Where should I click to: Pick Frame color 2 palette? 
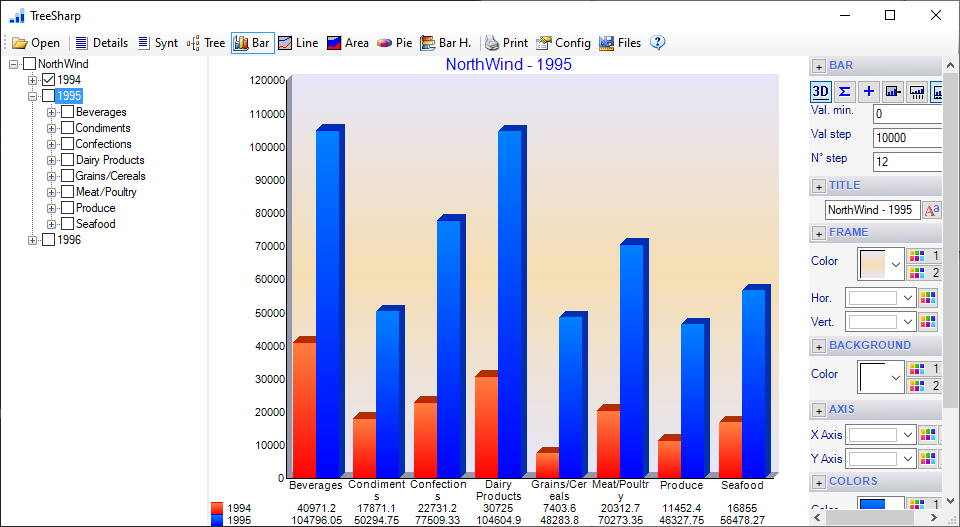(923, 273)
